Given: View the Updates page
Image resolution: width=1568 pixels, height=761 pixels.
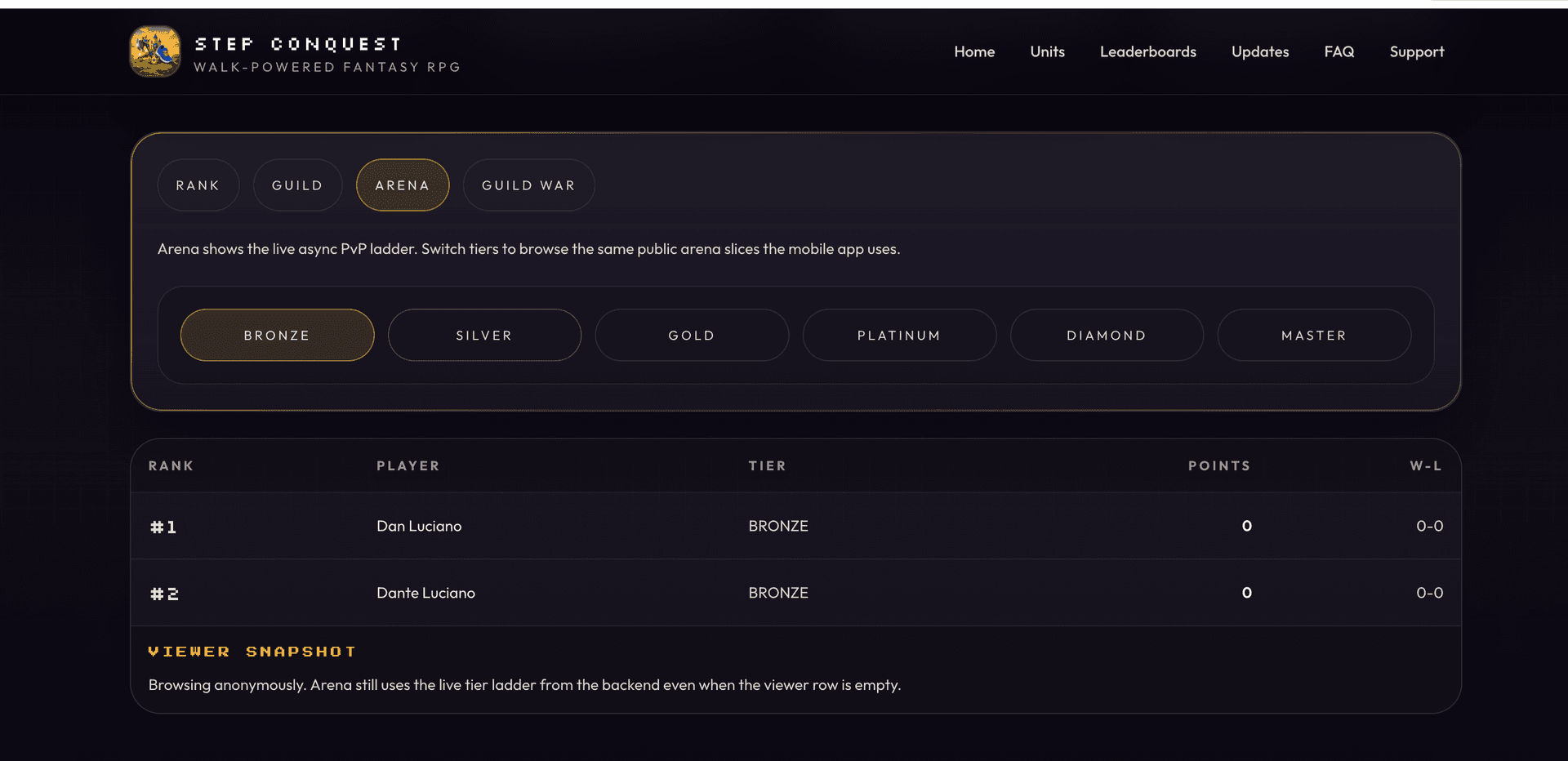Looking at the screenshot, I should 1260,51.
